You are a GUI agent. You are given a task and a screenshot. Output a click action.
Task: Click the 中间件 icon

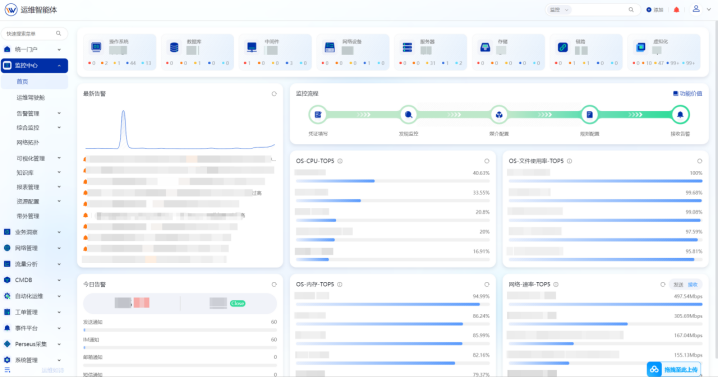252,47
